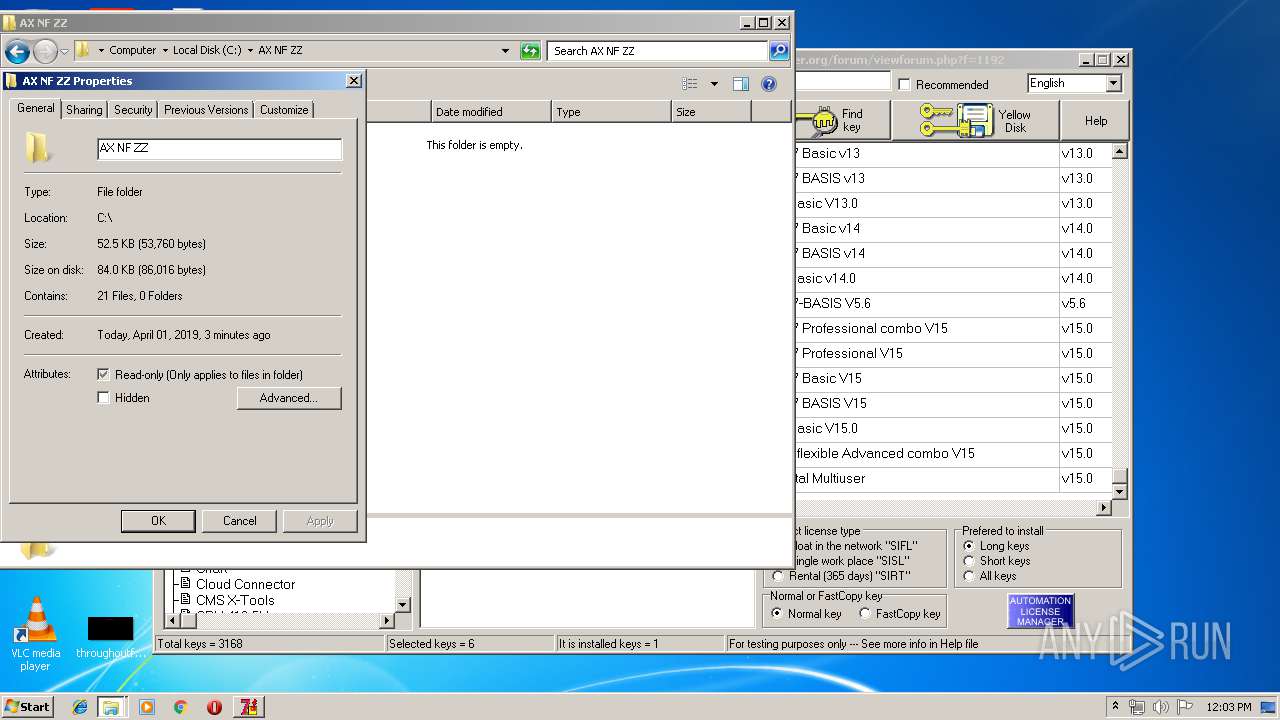
Task: Select the All keys radio button
Action: tap(969, 576)
